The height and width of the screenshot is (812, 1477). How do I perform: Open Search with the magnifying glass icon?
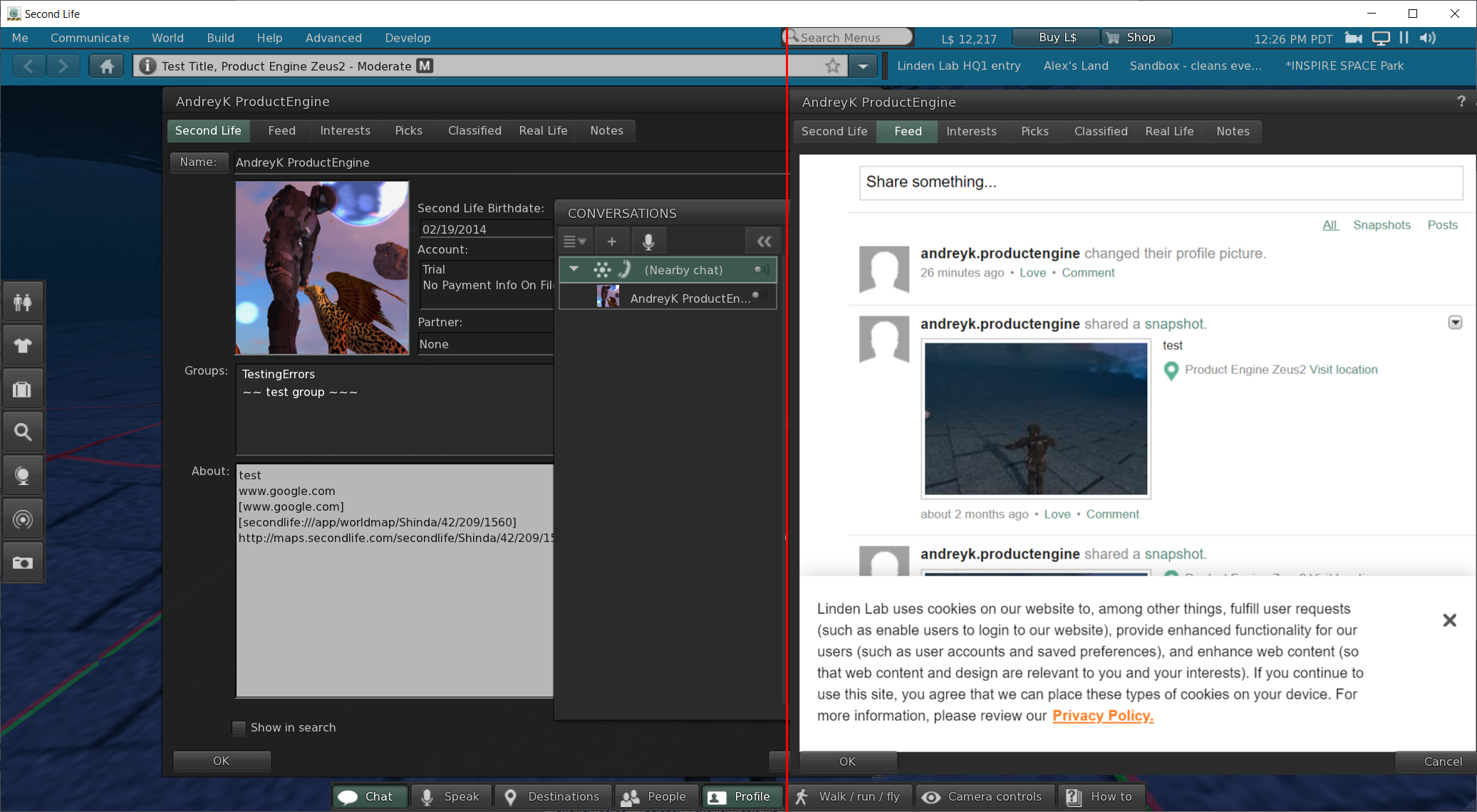[x=24, y=432]
